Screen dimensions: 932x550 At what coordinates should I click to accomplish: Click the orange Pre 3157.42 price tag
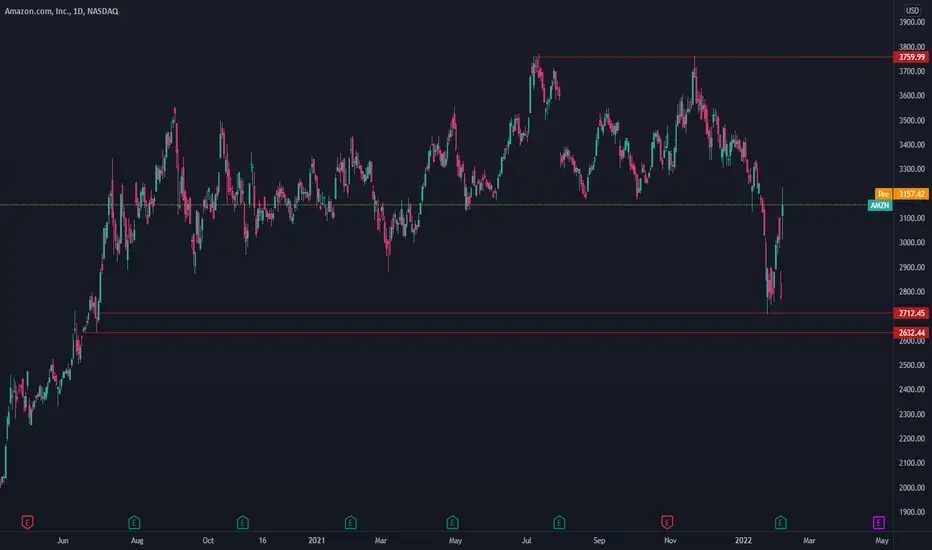click(902, 194)
